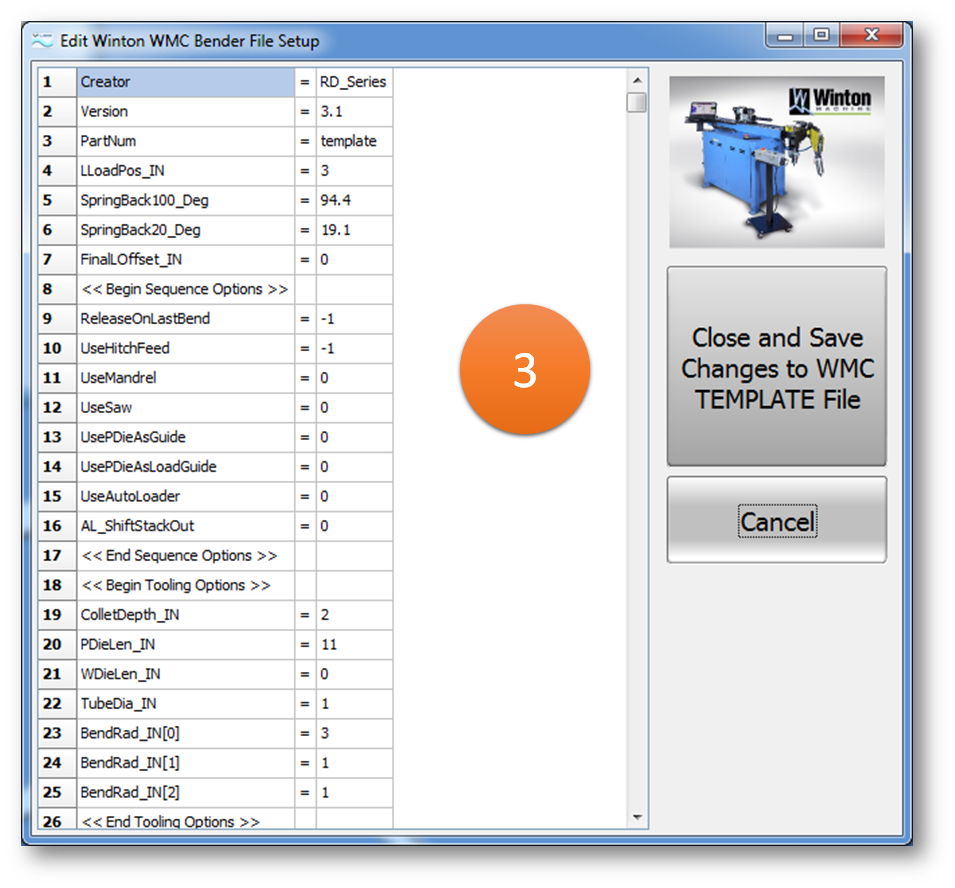Viewport: 955px width, 888px height.
Task: Click the Version value 3.1
Action: coord(354,112)
